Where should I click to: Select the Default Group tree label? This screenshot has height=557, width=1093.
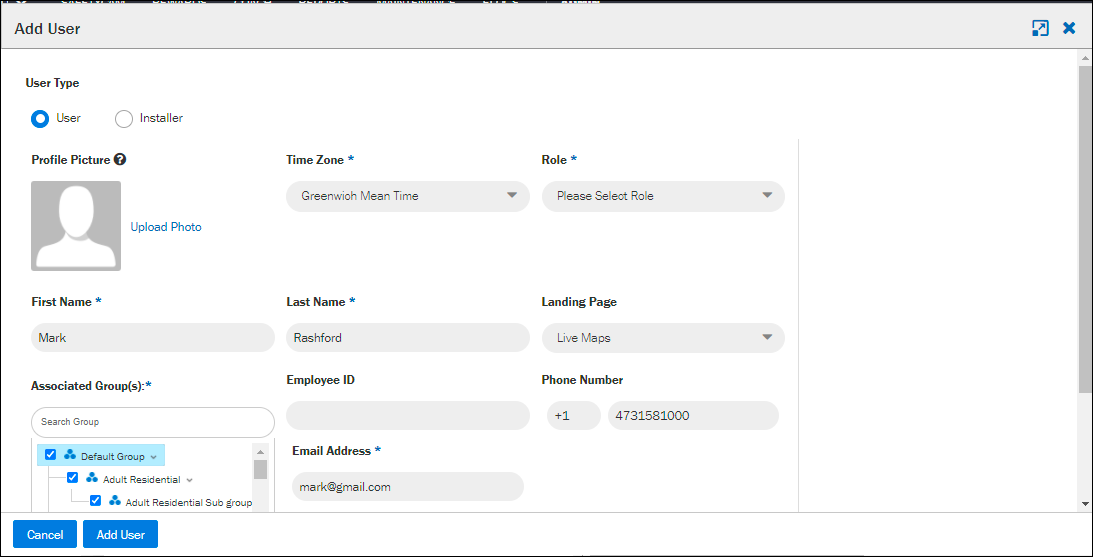pyautogui.click(x=112, y=457)
